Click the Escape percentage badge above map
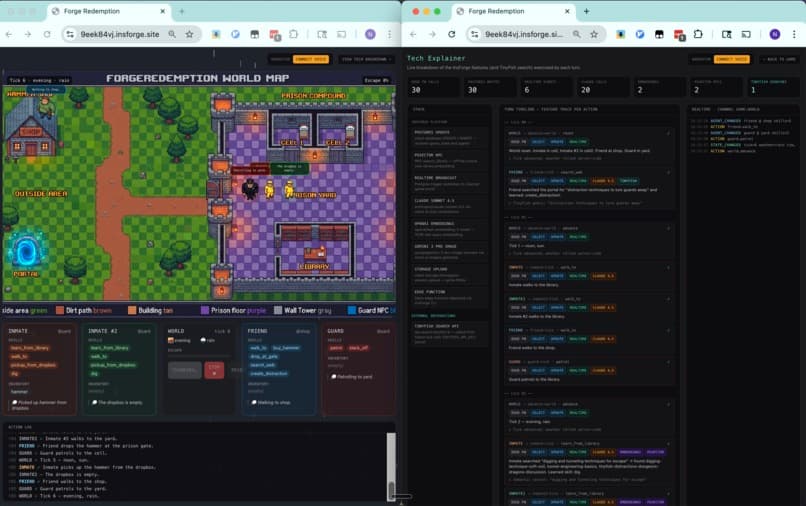The image size is (806, 506). [376, 80]
